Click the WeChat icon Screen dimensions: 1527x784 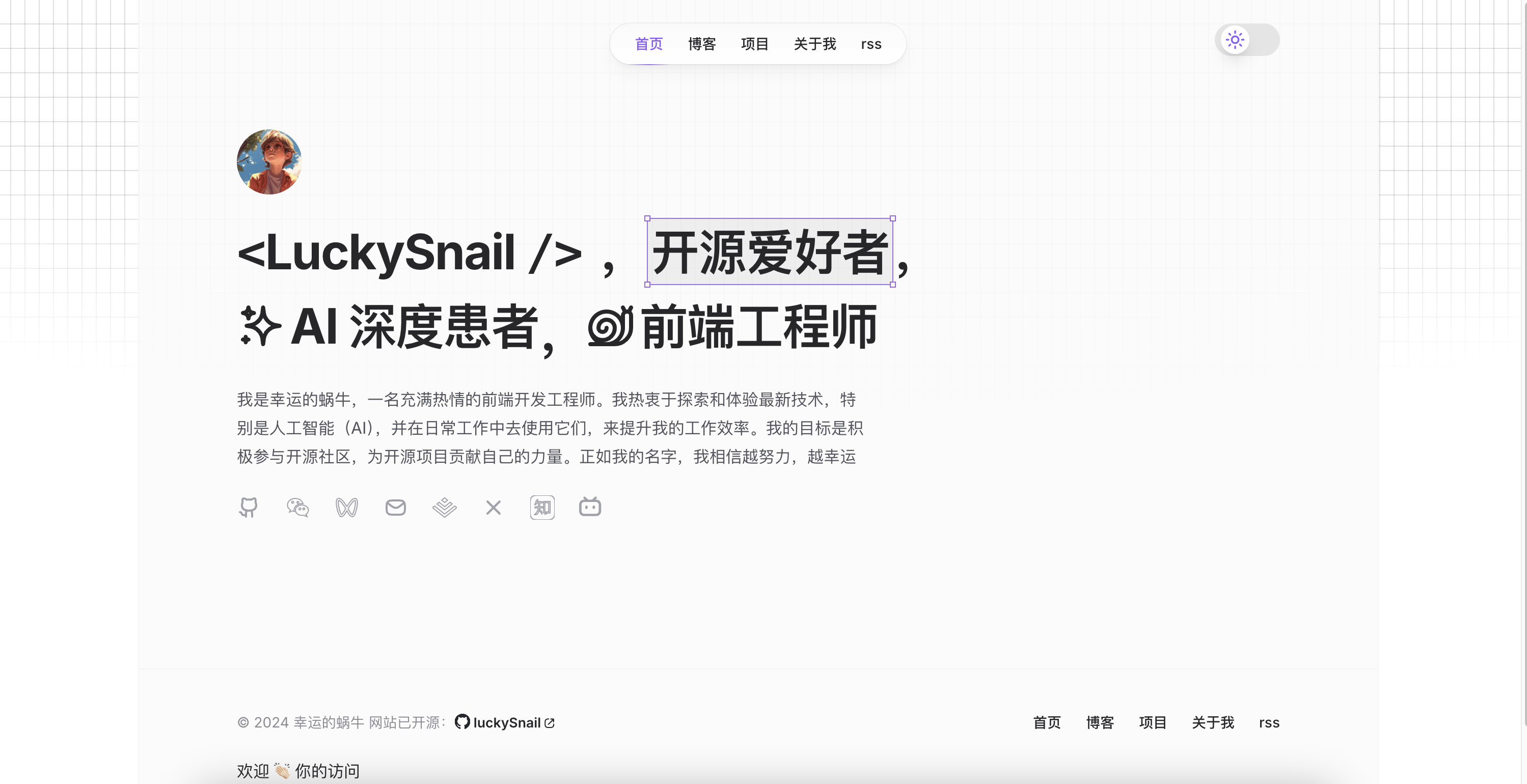click(297, 507)
